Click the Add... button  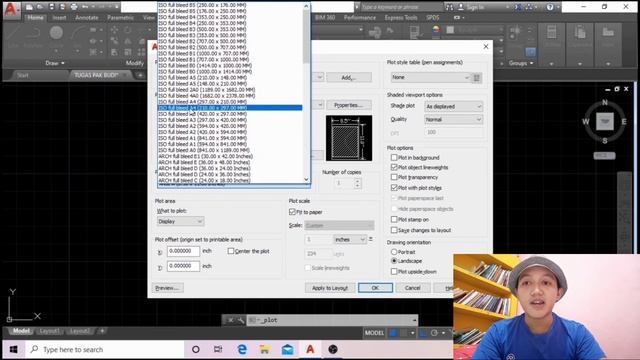349,78
